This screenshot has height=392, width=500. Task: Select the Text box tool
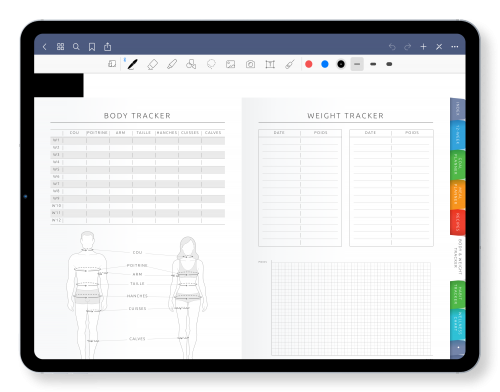pyautogui.click(x=270, y=64)
